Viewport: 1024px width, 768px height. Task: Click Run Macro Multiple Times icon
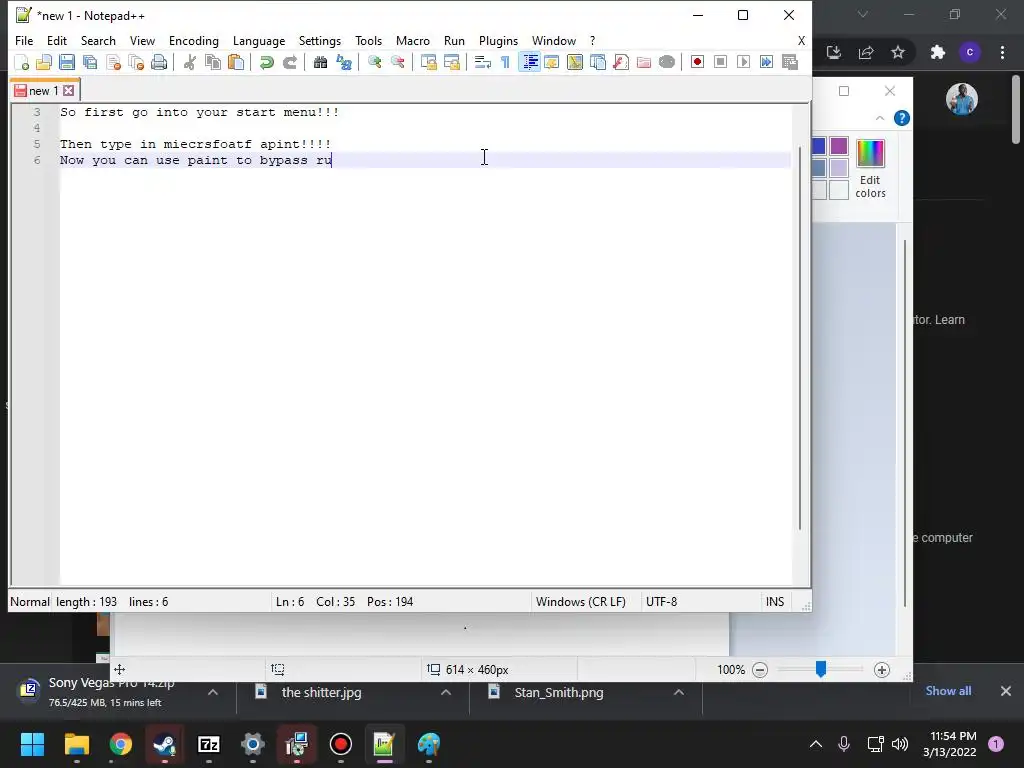point(767,62)
